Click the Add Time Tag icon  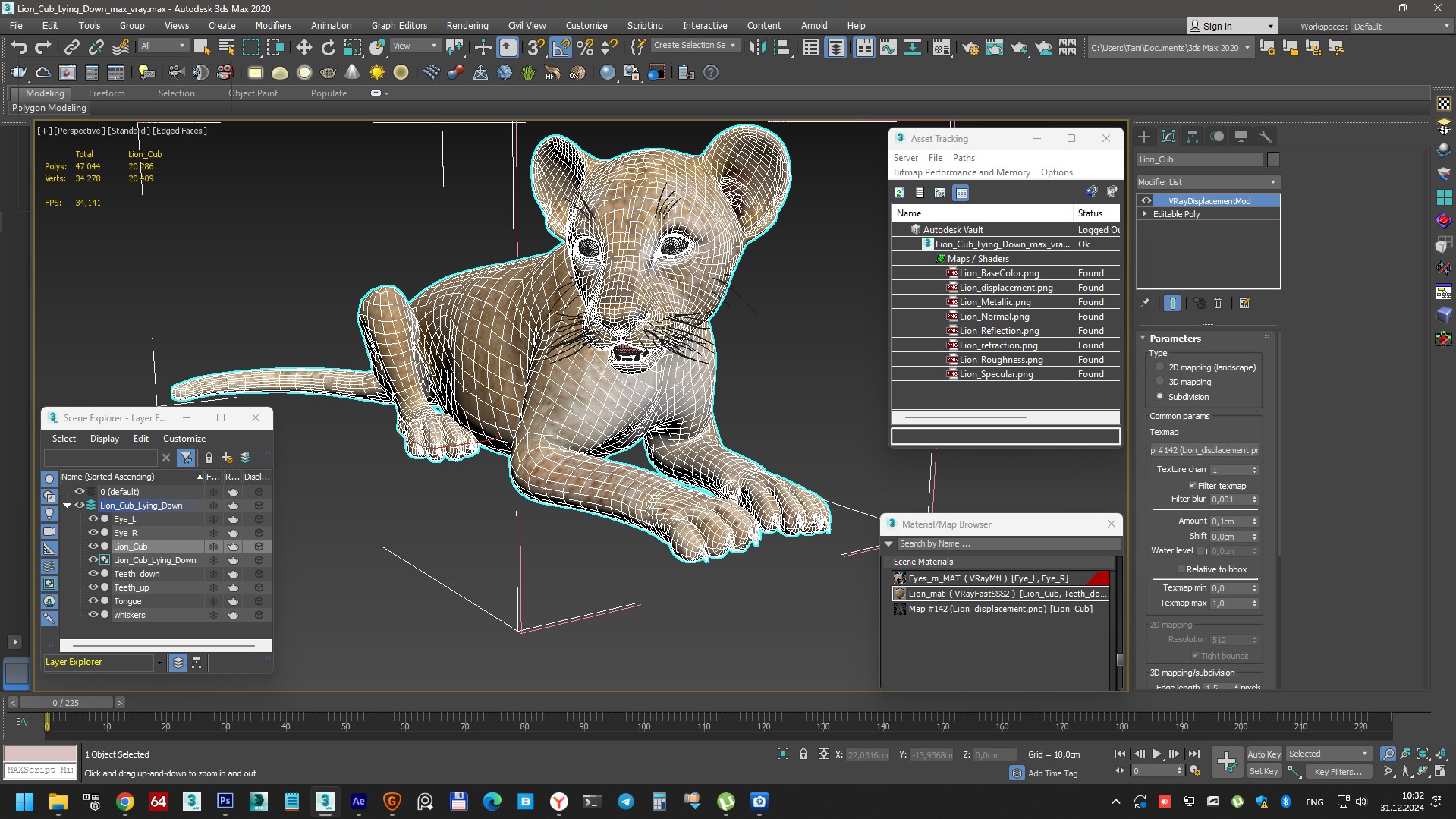coord(1017,773)
